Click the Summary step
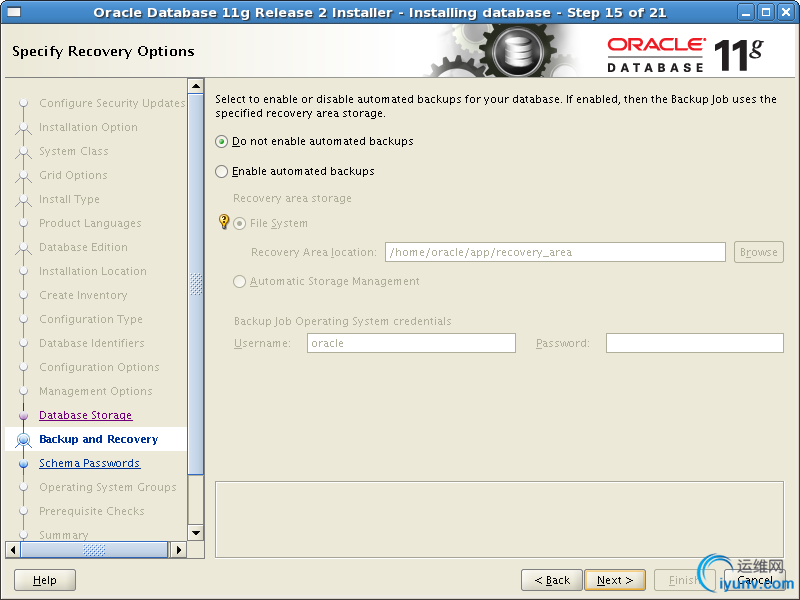Image resolution: width=800 pixels, height=600 pixels. click(64, 535)
